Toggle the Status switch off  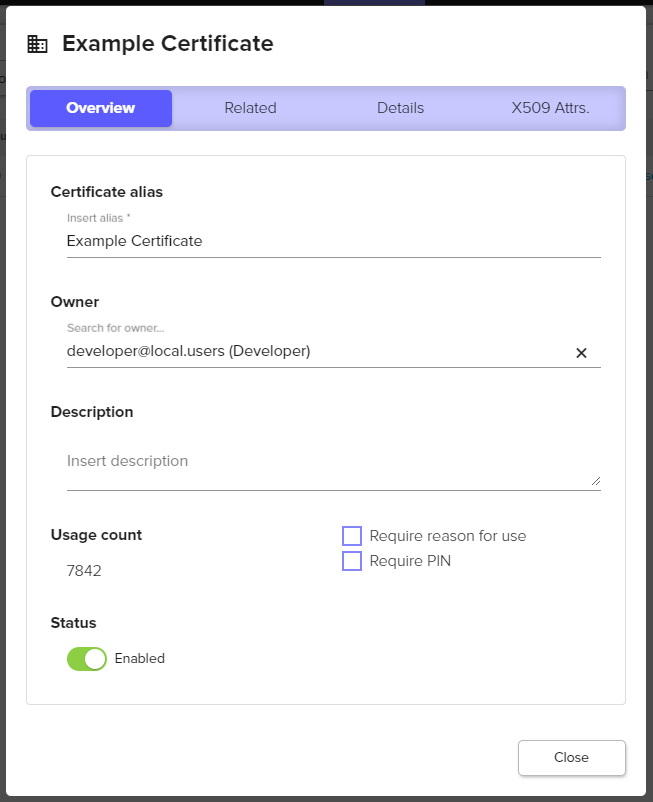[x=87, y=658]
